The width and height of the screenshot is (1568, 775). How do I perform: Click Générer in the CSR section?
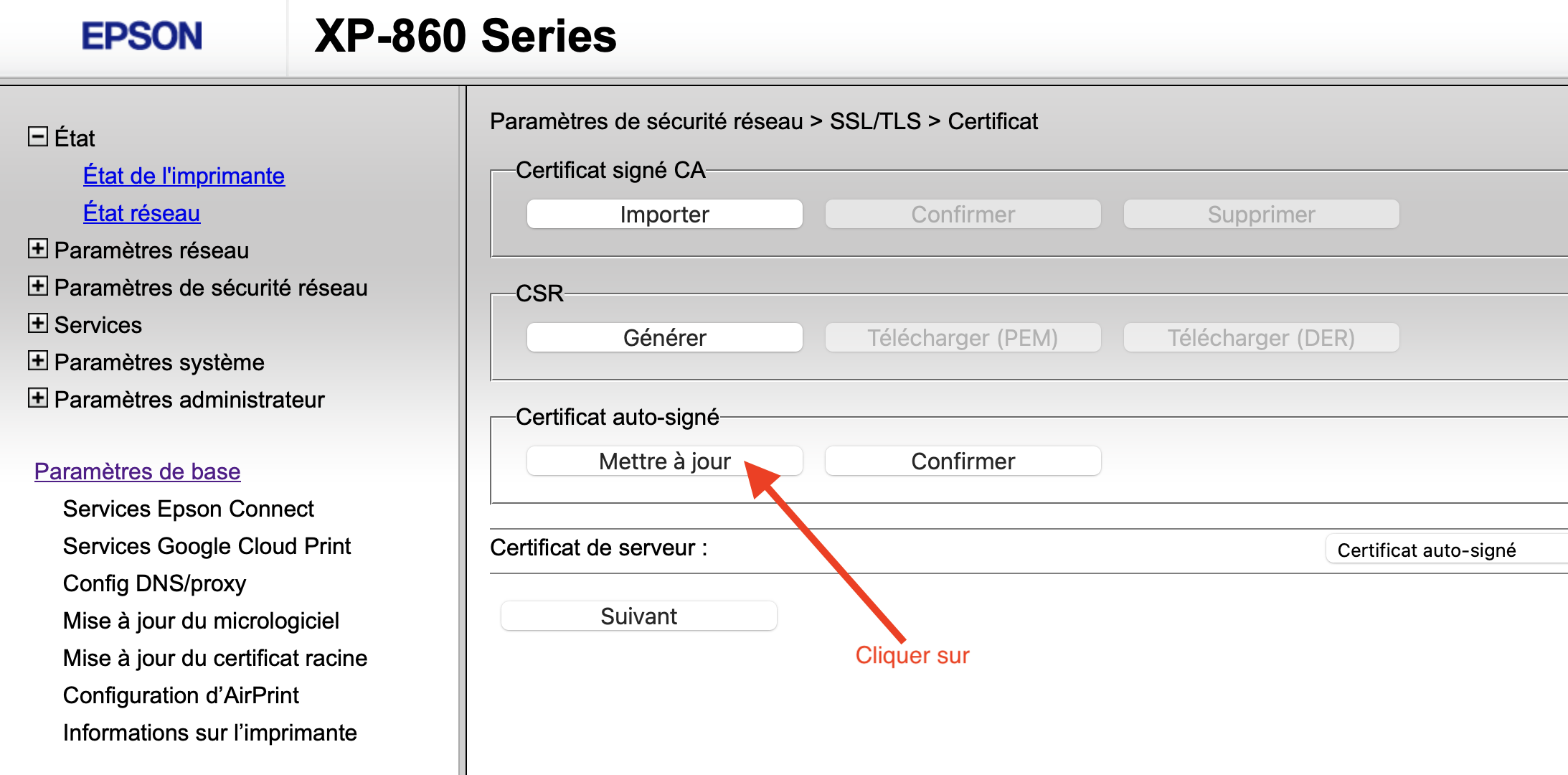(x=664, y=338)
